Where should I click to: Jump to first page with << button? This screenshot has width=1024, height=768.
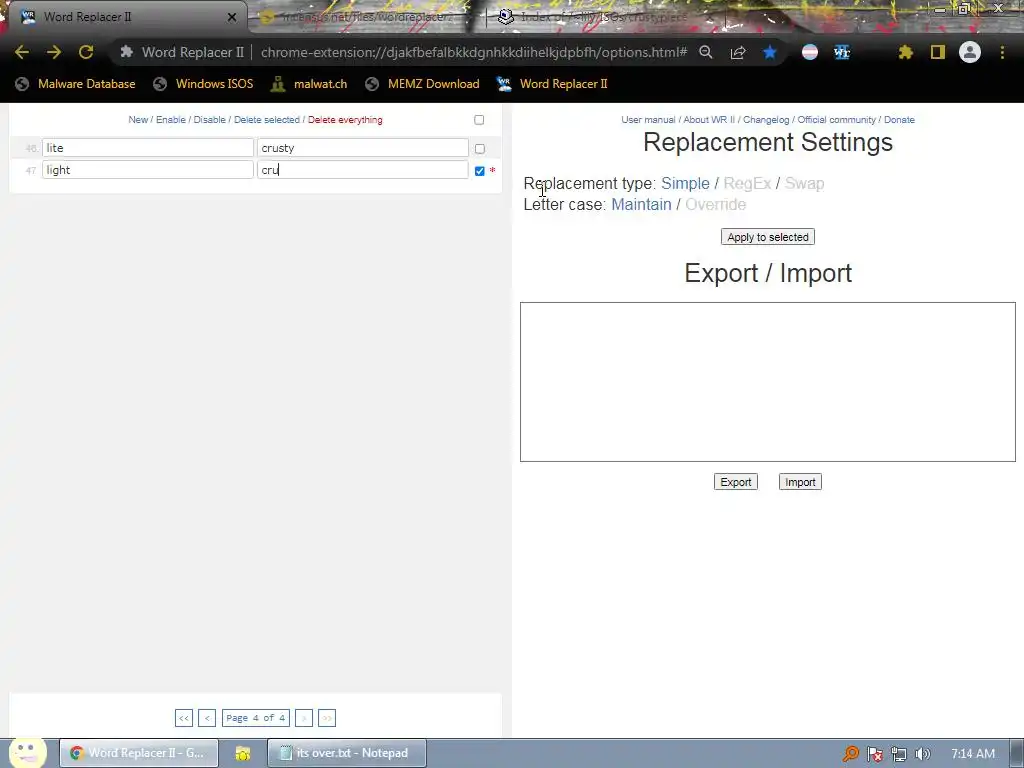[184, 718]
